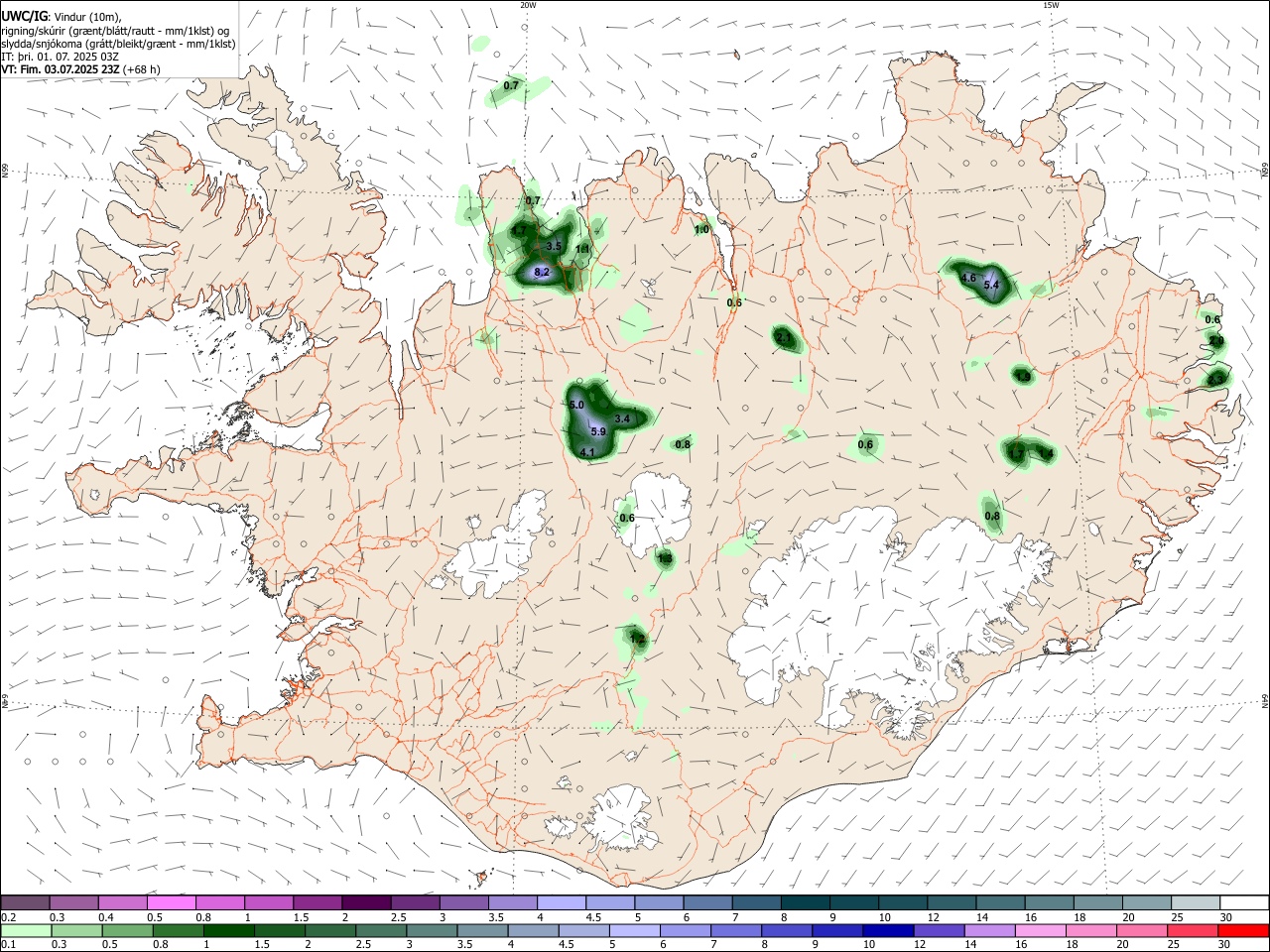Click the 5.4 precipitation label in the northeast
The height and width of the screenshot is (952, 1270).
tap(991, 285)
